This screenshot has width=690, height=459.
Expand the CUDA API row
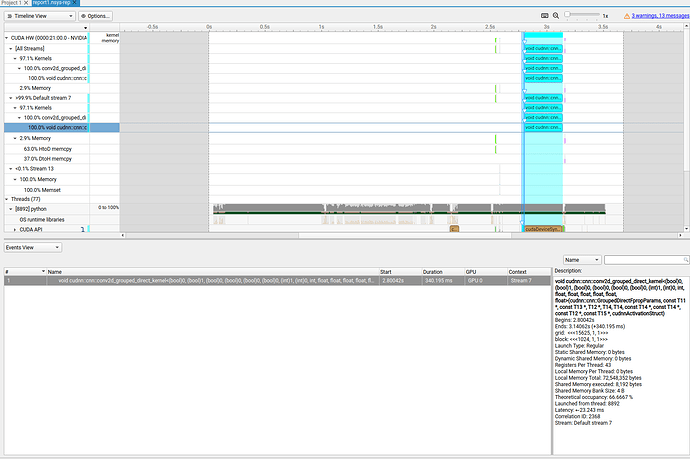point(14,229)
